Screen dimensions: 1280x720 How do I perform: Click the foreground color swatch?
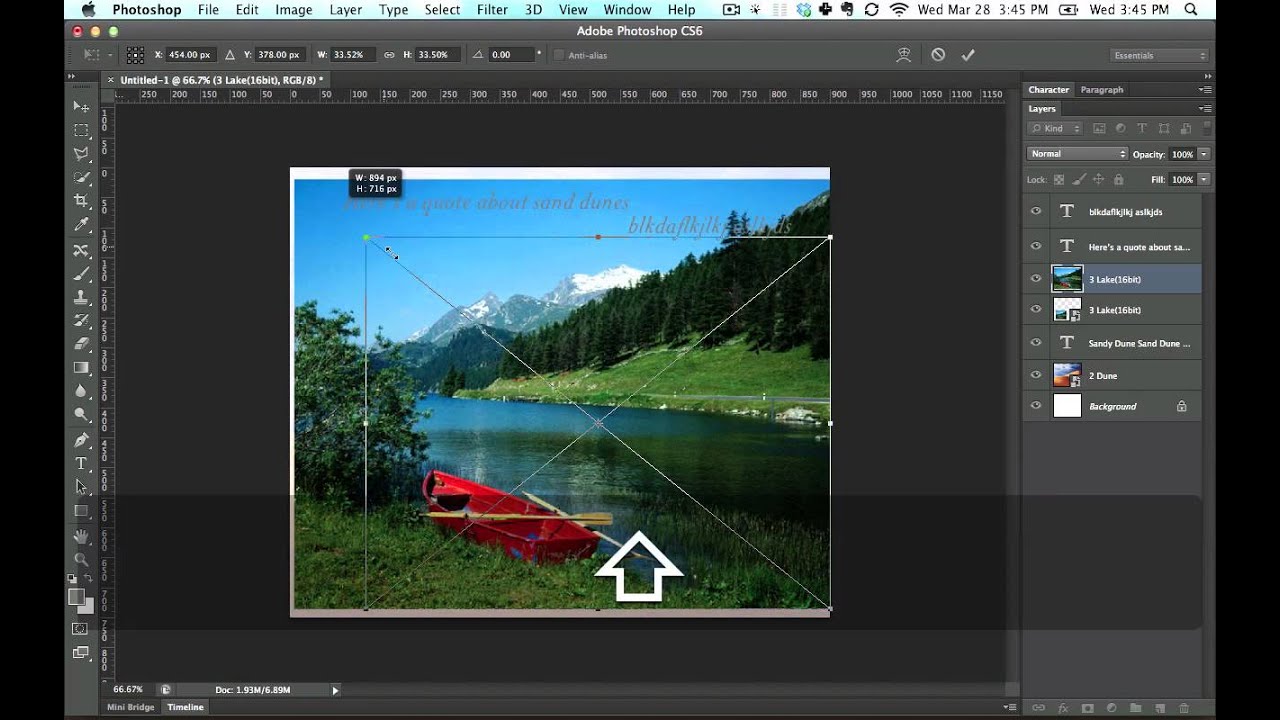click(76, 597)
